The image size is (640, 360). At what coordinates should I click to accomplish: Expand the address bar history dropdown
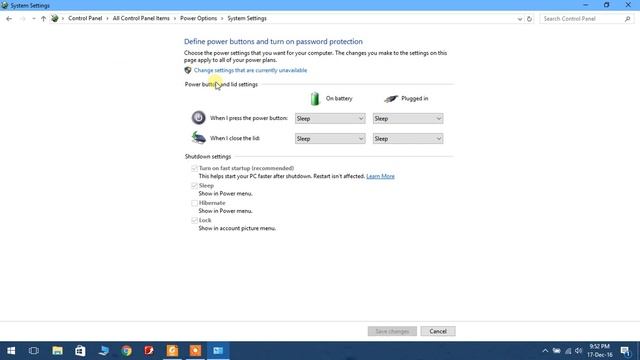520,19
